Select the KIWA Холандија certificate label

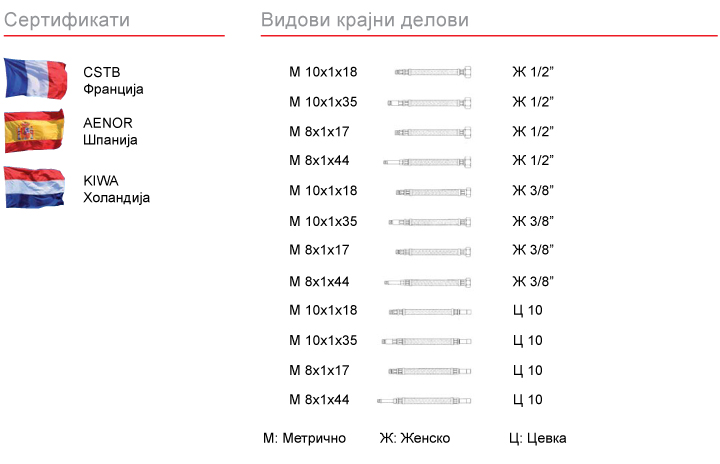[116, 189]
